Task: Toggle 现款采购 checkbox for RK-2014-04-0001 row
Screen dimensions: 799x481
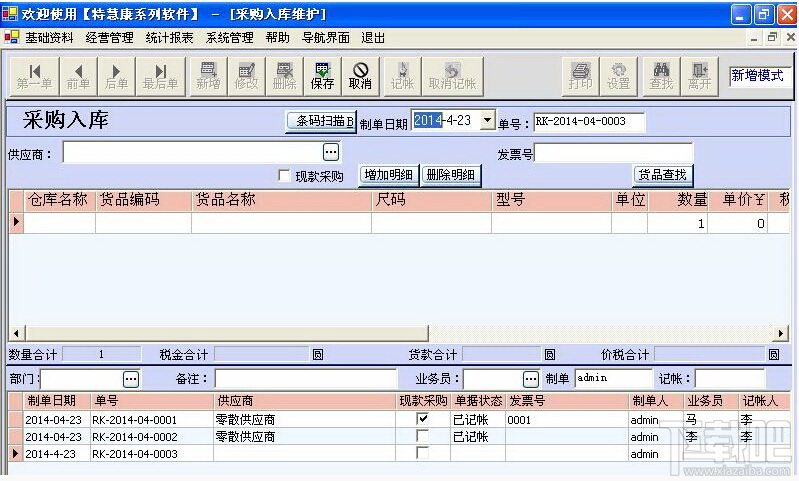Action: (422, 419)
